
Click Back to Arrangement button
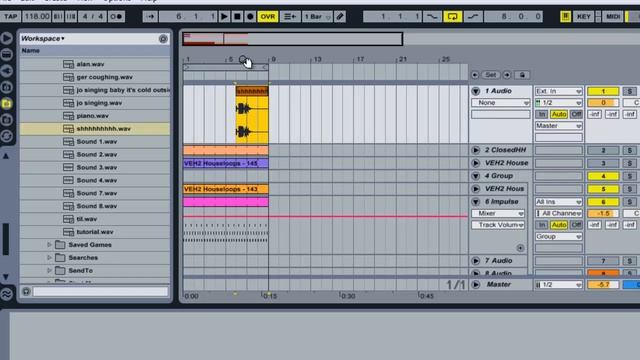click(290, 17)
